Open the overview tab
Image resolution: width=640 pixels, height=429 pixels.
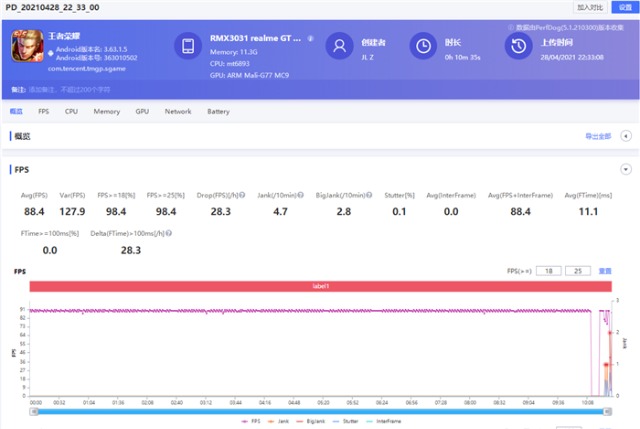pyautogui.click(x=16, y=111)
